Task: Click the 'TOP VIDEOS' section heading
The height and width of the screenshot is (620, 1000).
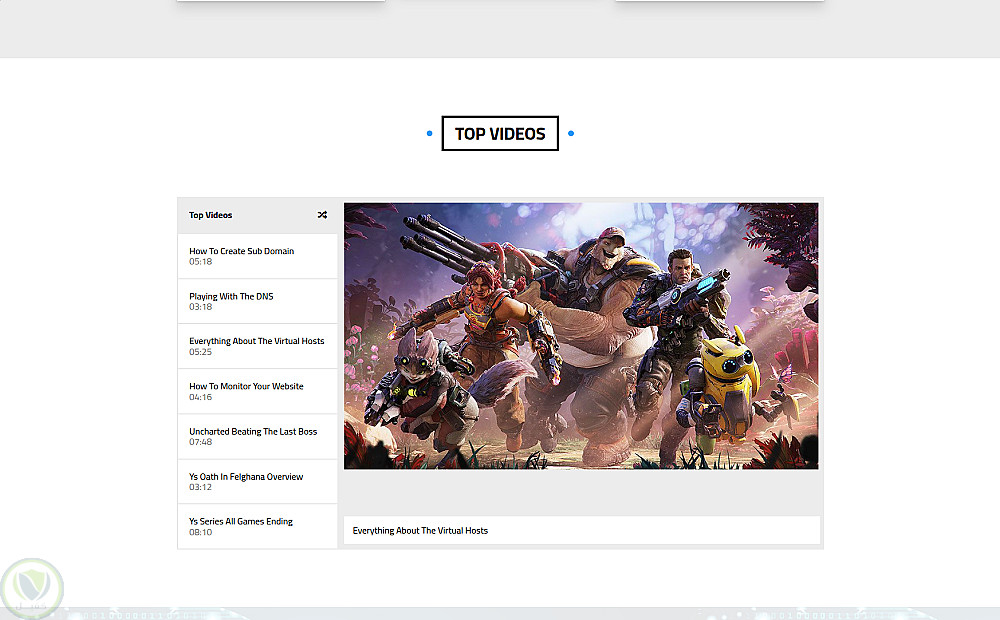Action: tap(500, 133)
